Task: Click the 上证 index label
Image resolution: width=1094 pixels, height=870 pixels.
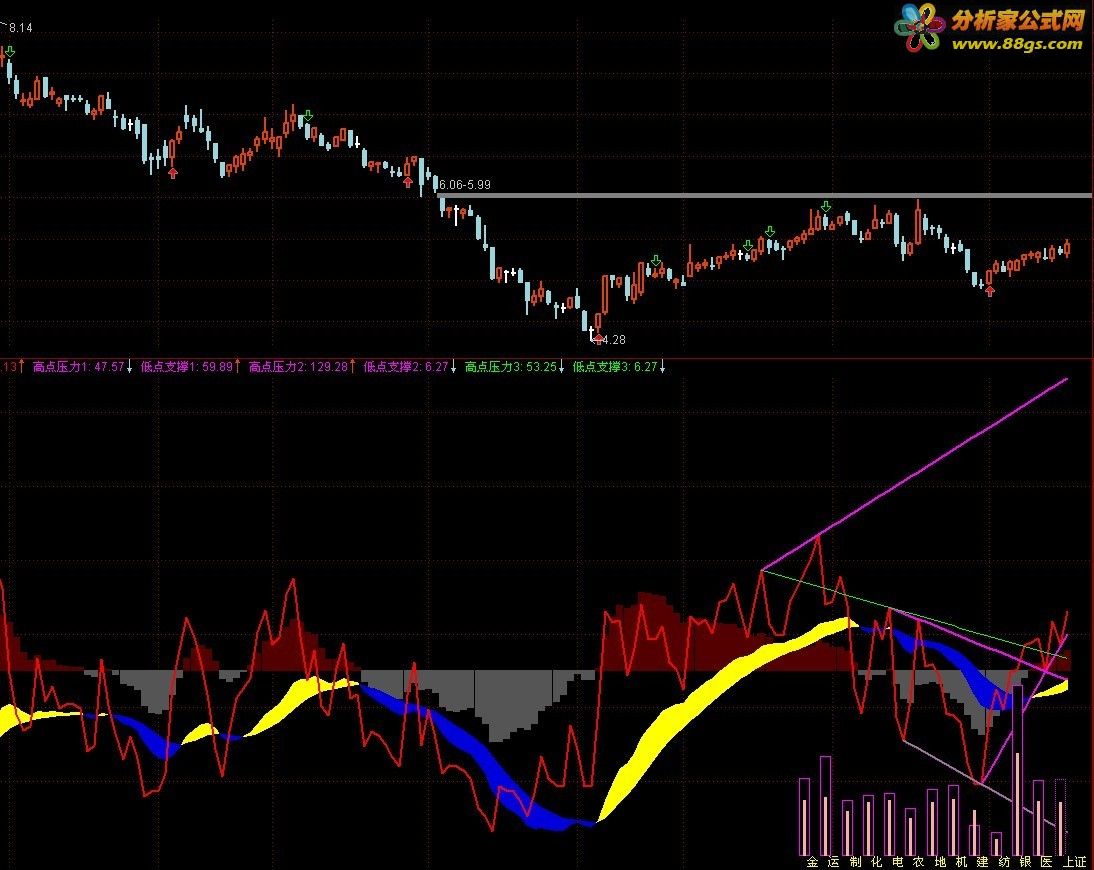Action: tap(1075, 862)
